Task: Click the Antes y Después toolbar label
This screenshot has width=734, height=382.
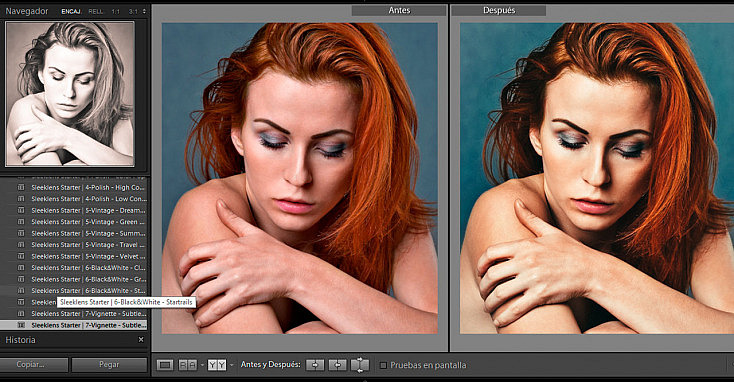Action: pos(271,364)
